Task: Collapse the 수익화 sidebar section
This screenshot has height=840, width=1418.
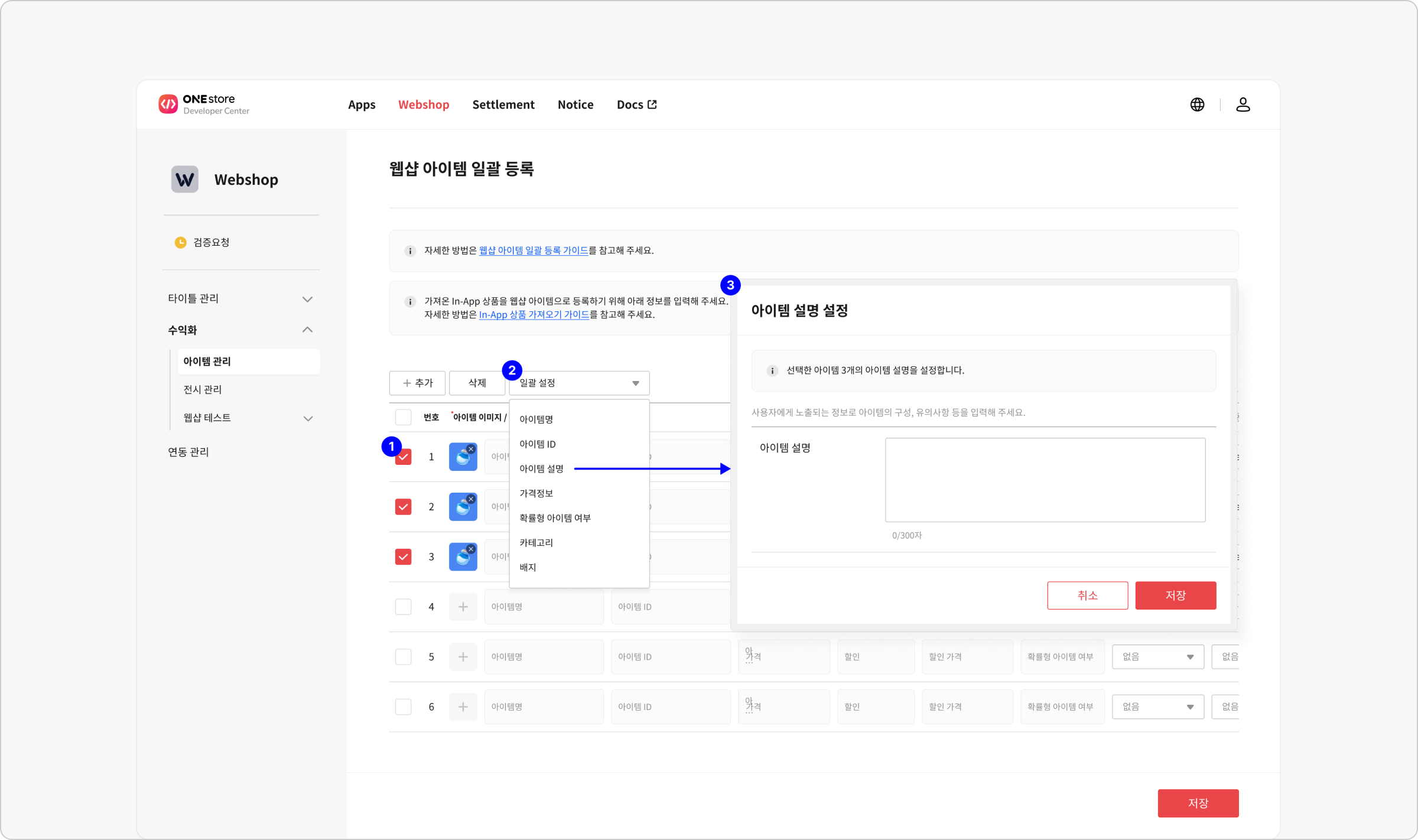Action: pyautogui.click(x=307, y=330)
